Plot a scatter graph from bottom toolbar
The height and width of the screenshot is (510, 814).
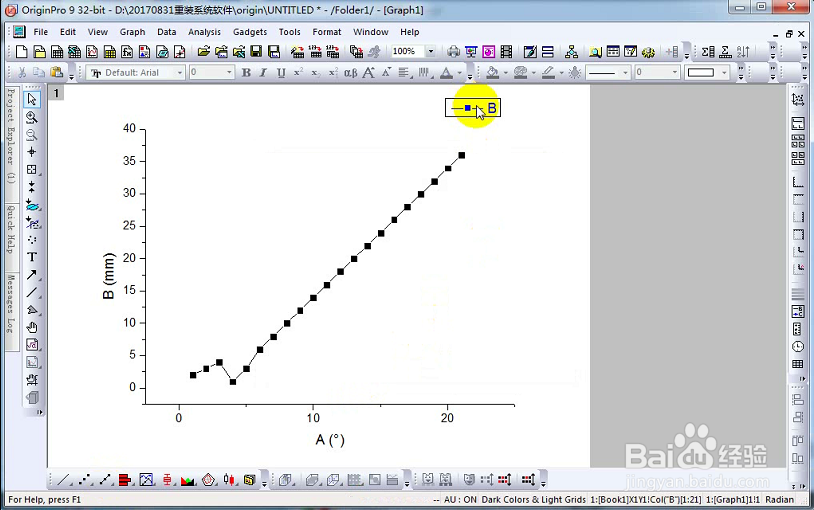click(85, 480)
